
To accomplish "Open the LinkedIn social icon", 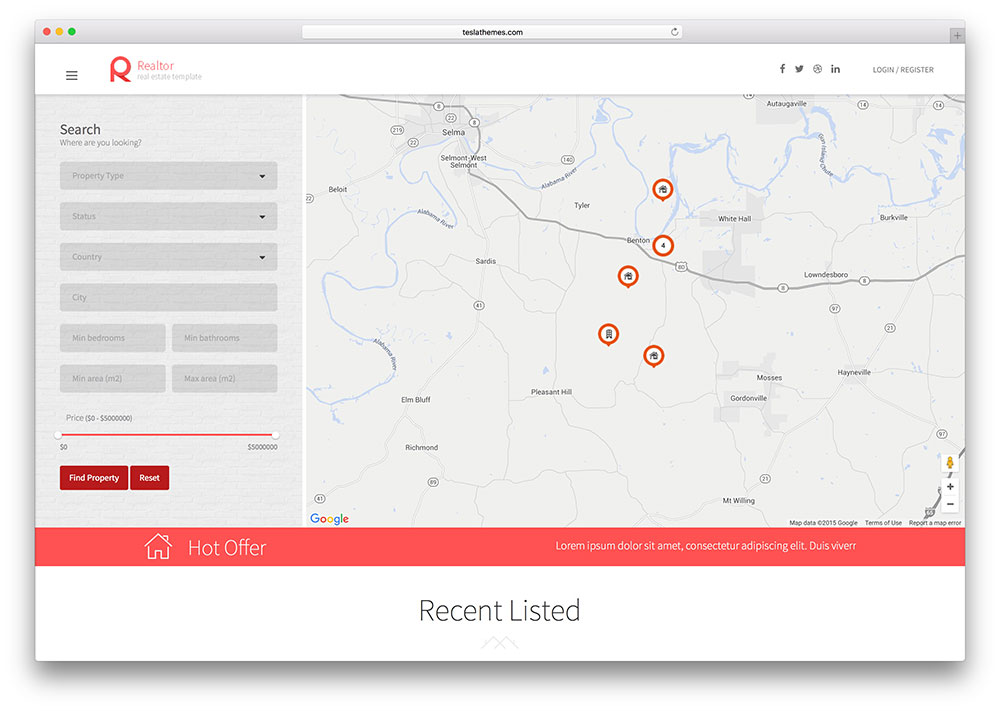I will (835, 68).
